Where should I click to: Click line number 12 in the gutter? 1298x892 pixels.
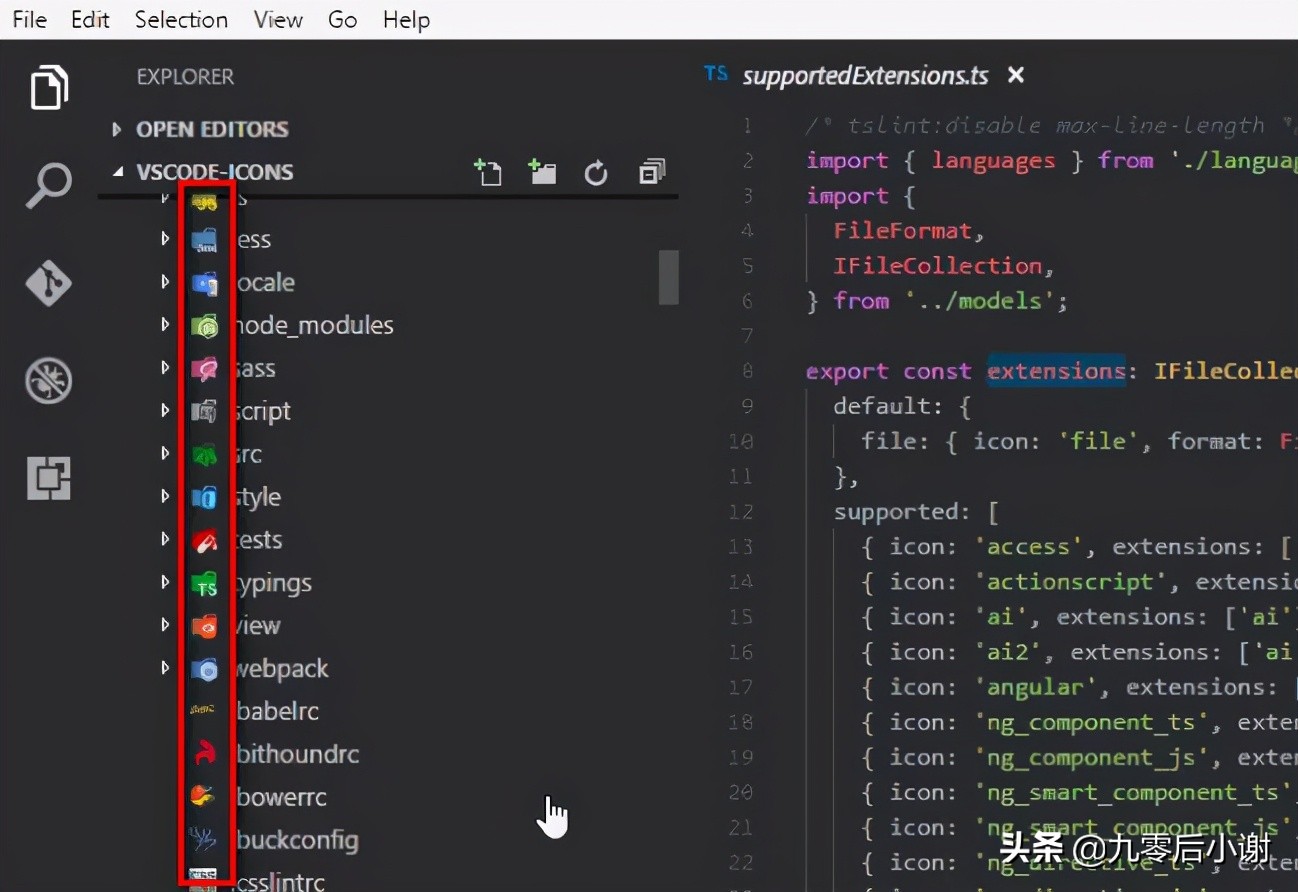click(741, 512)
